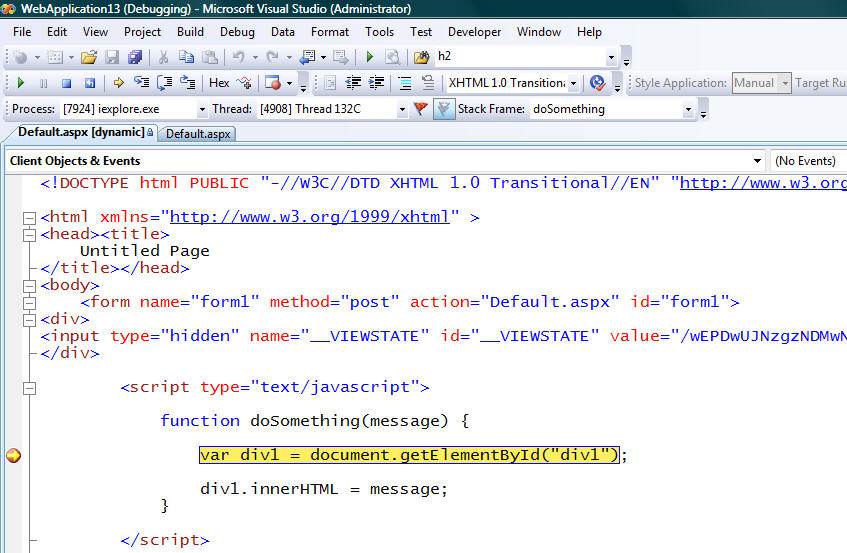
Task: Click the Paste clipboard icon
Action: click(210, 57)
